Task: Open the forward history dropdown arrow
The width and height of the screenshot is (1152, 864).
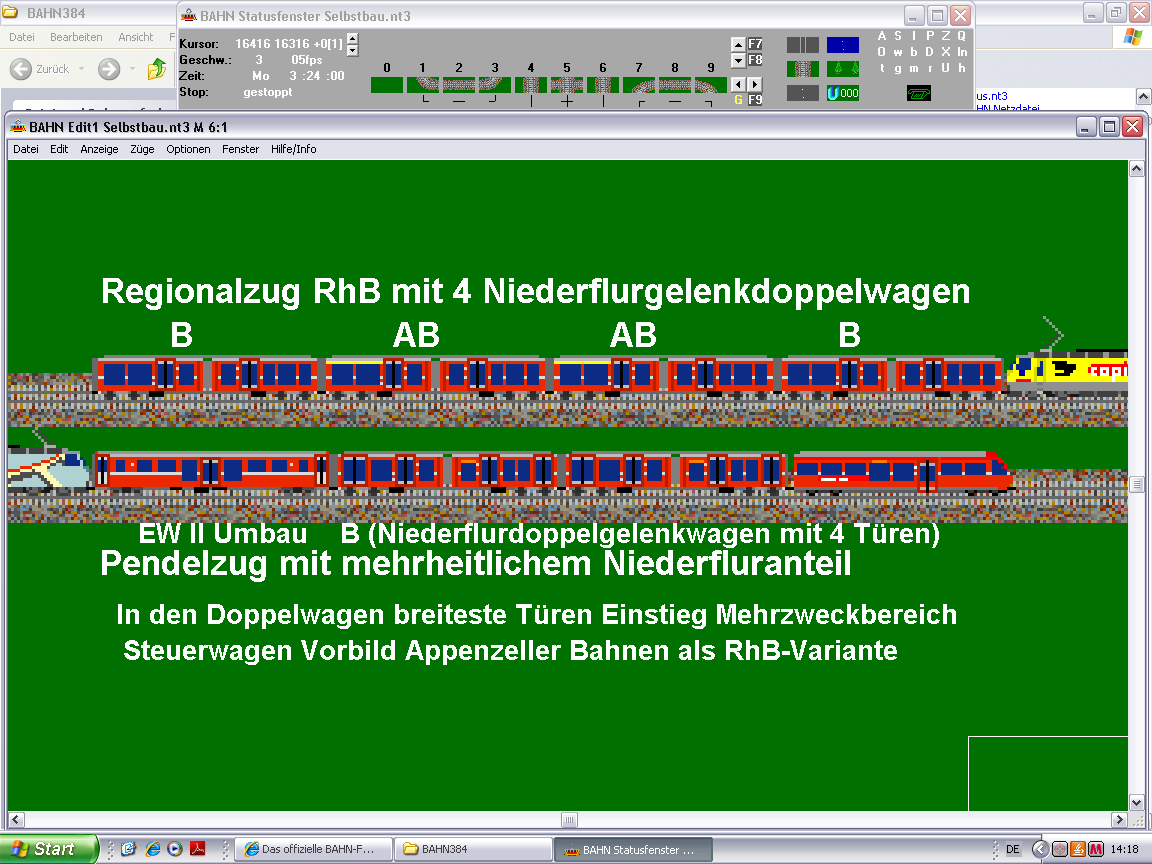Action: (x=132, y=69)
